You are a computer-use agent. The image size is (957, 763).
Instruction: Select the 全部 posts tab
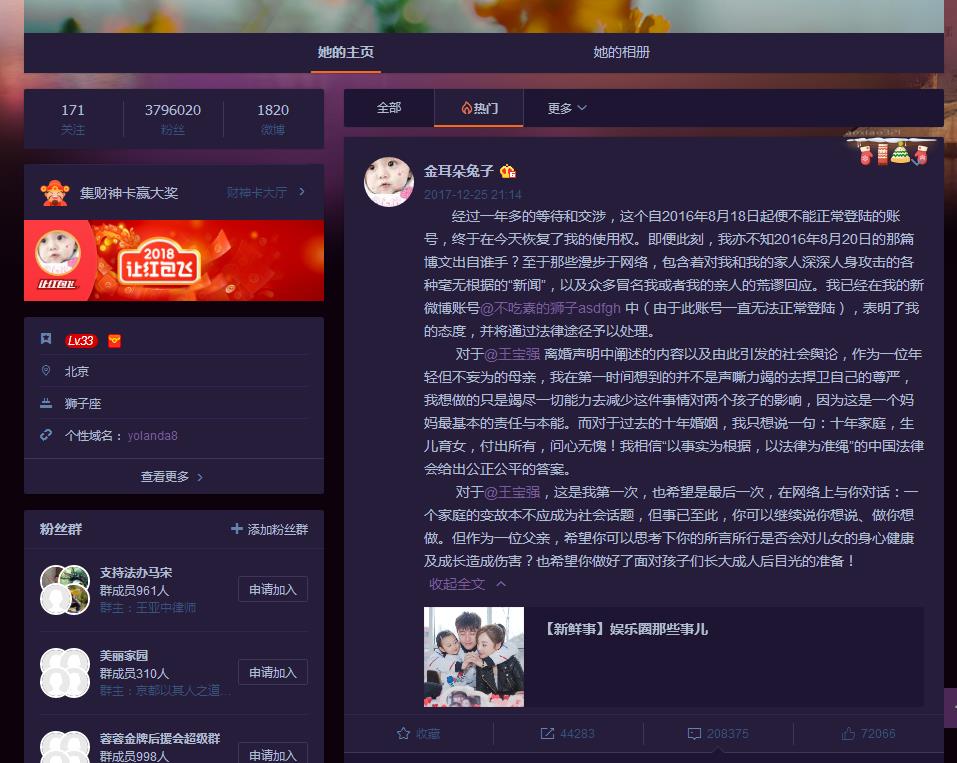click(389, 108)
